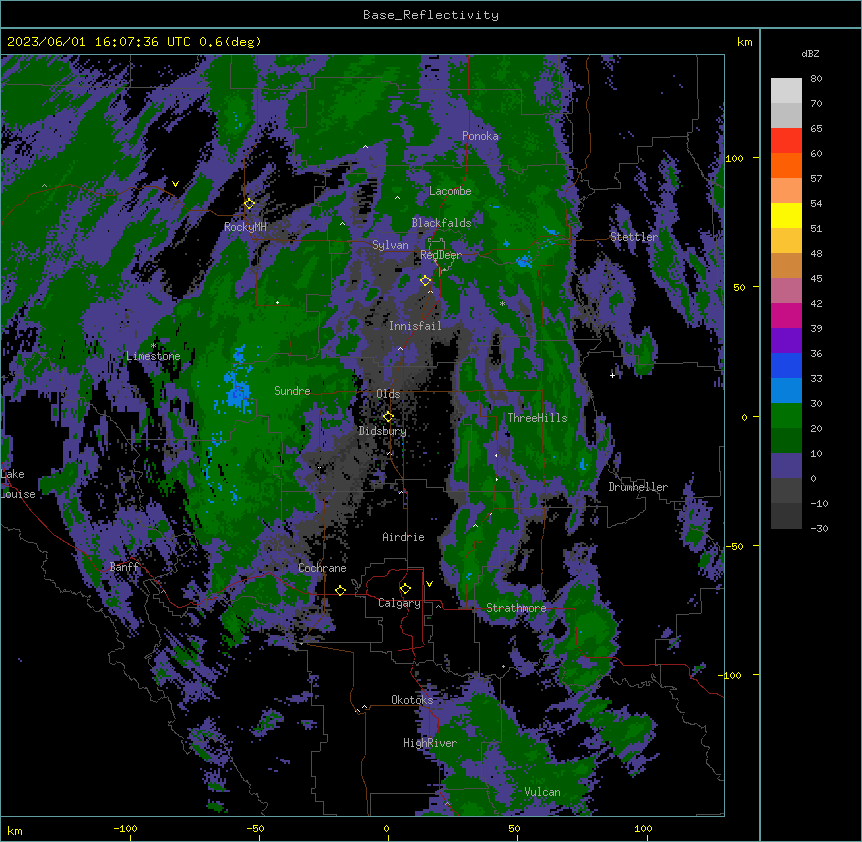The width and height of the screenshot is (862, 842).
Task: Click the asterisk marker southeast of RedDeer
Action: pyautogui.click(x=502, y=303)
